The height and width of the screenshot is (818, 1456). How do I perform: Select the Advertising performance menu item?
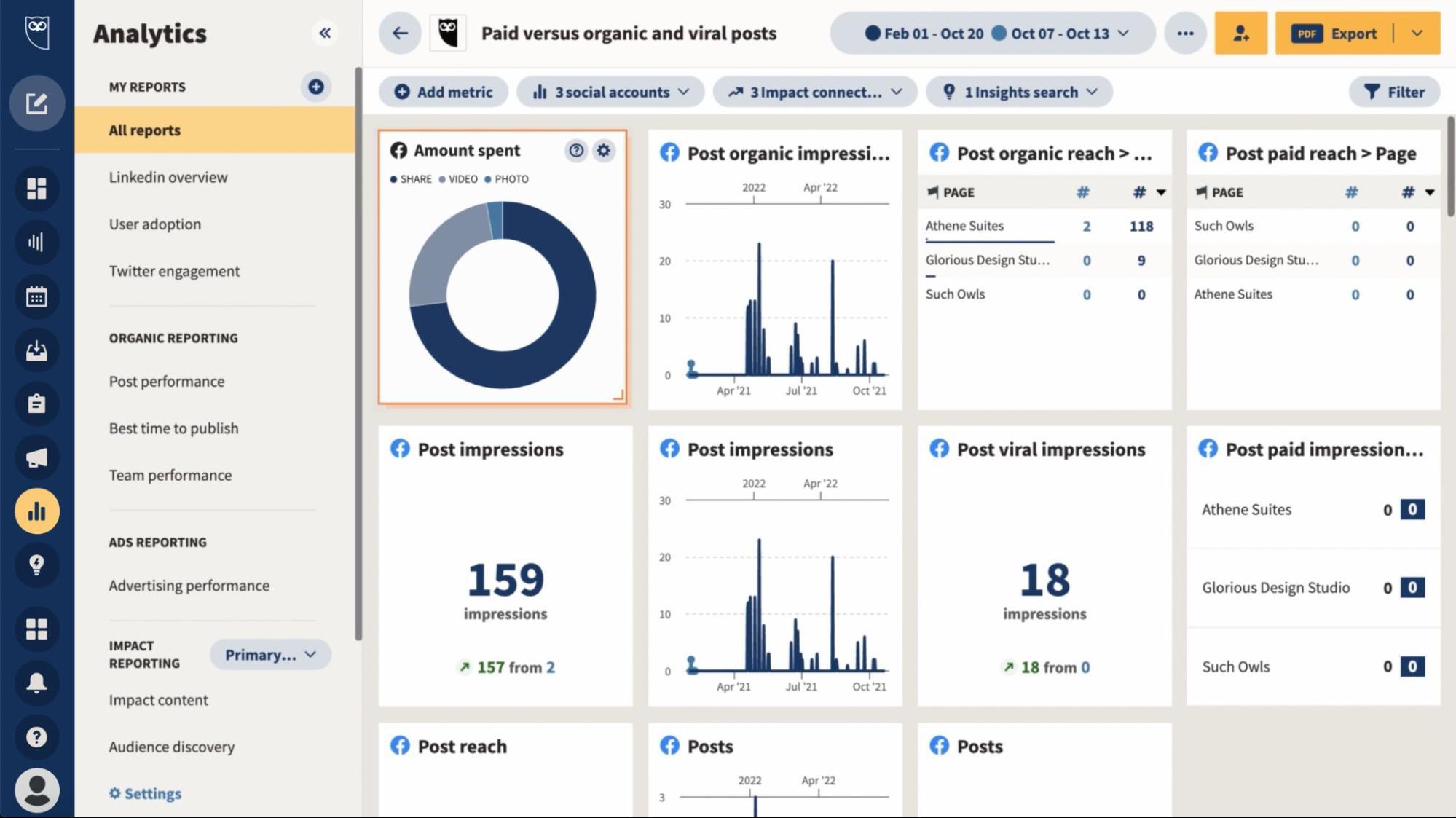coord(188,585)
